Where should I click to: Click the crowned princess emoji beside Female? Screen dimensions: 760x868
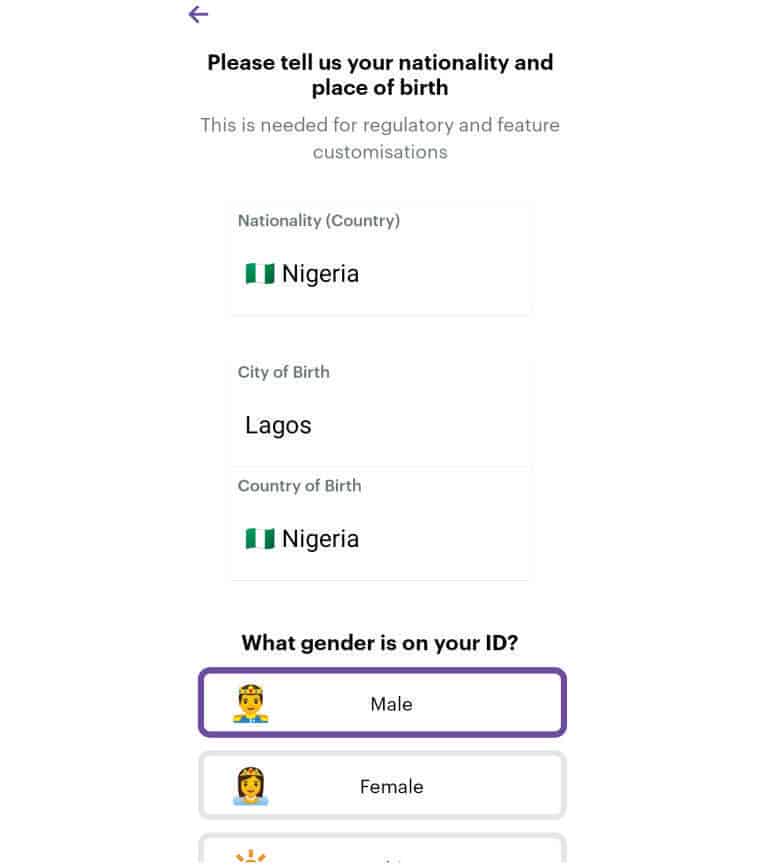(x=250, y=787)
